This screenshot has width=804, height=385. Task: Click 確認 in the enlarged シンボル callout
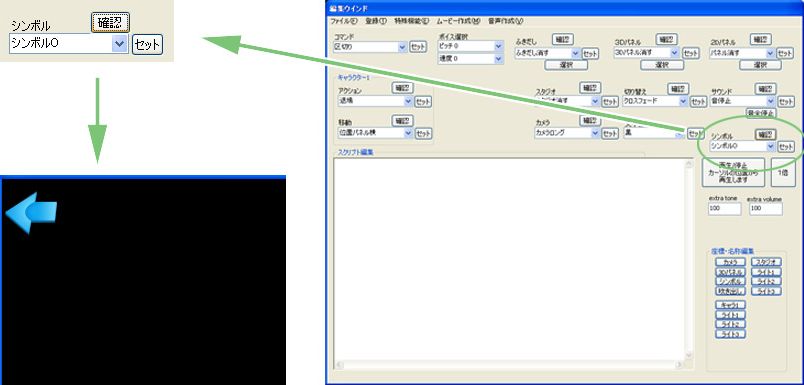point(110,23)
